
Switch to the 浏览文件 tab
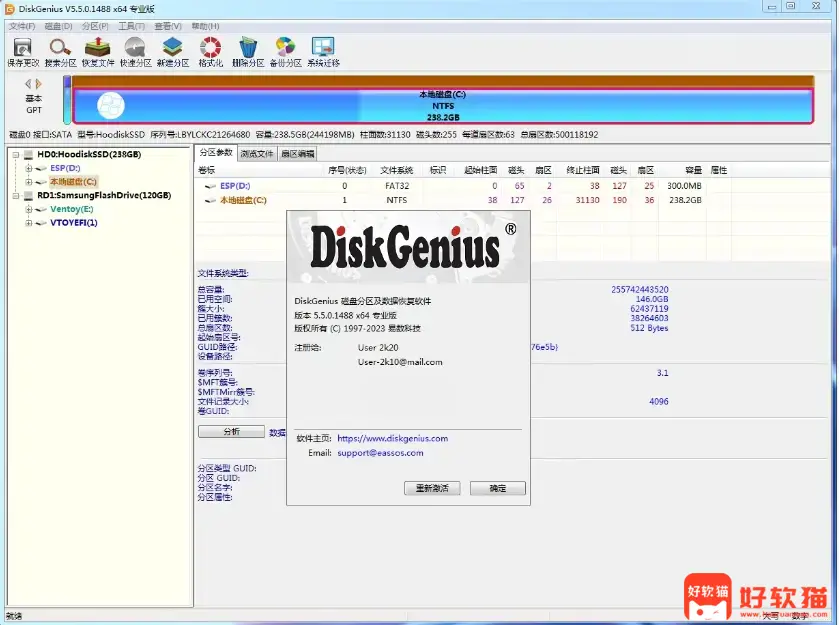point(257,154)
